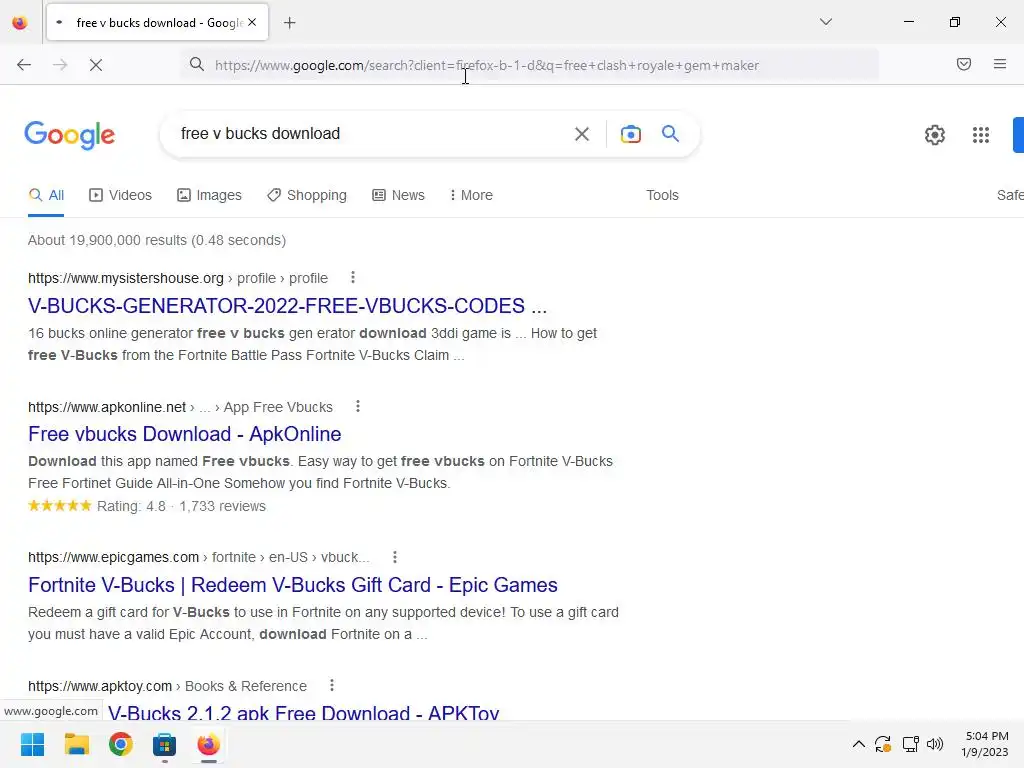Go back to the previous page

(24, 65)
